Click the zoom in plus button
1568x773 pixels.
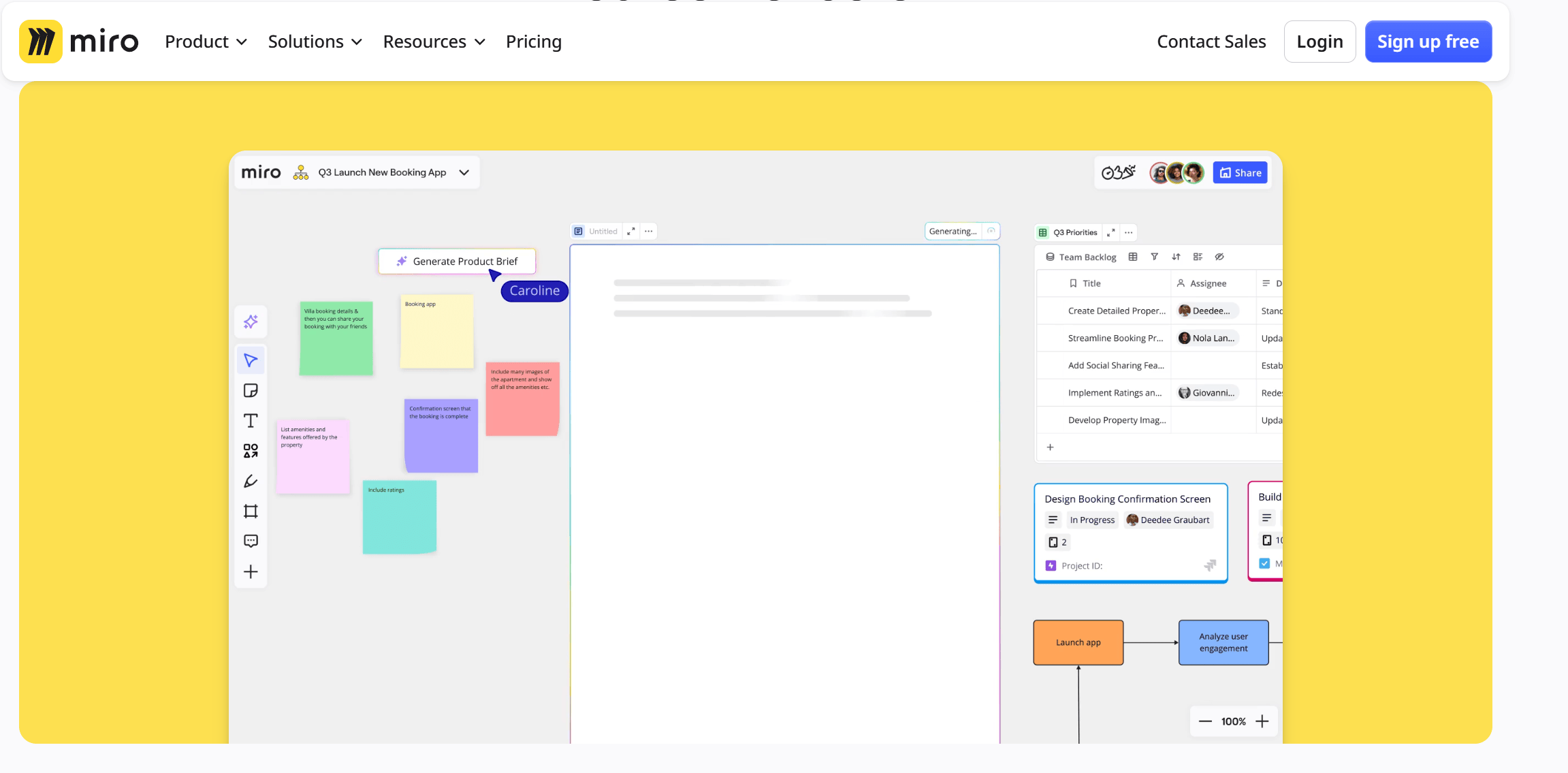tap(1262, 721)
